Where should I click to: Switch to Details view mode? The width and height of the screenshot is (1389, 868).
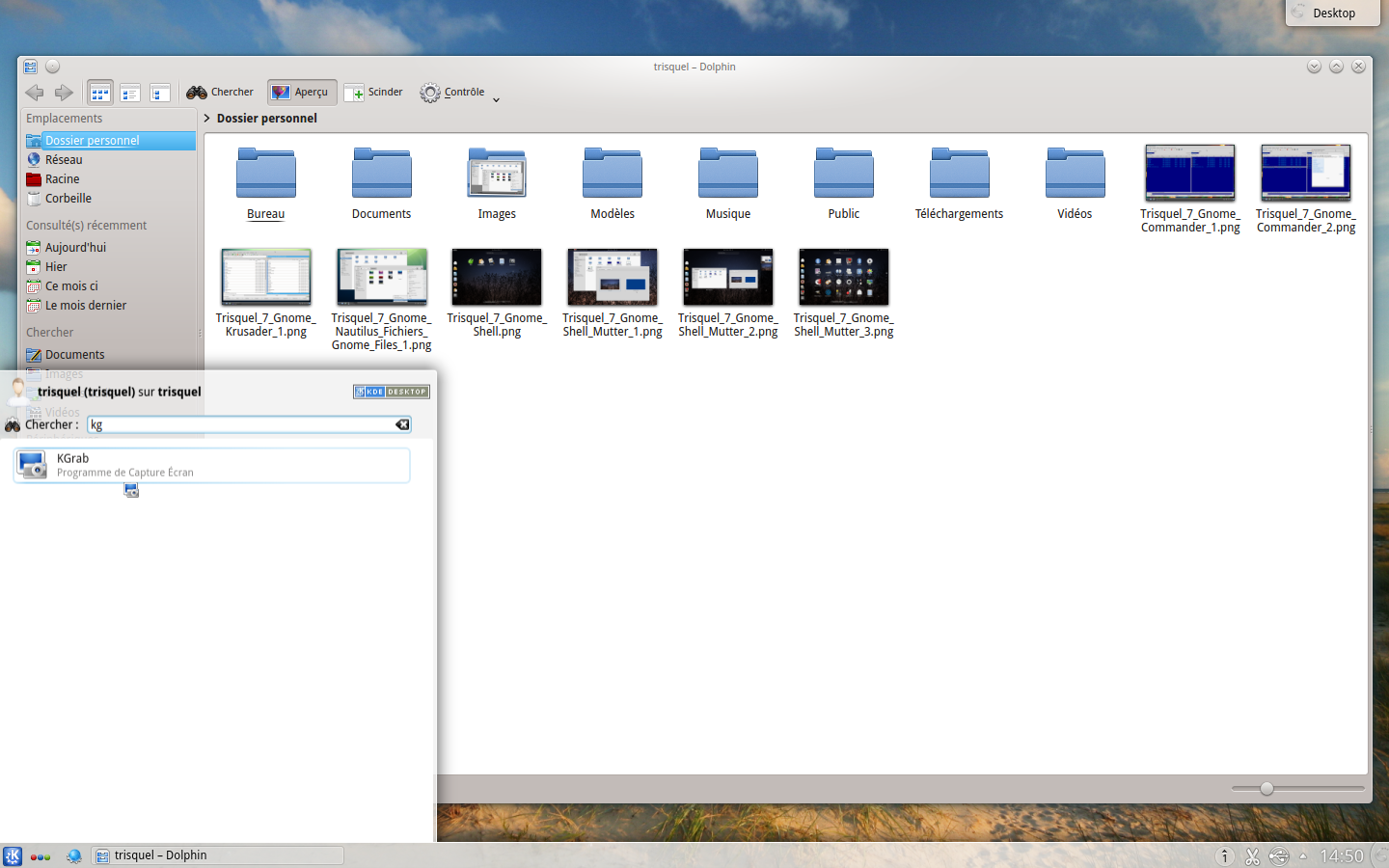160,93
